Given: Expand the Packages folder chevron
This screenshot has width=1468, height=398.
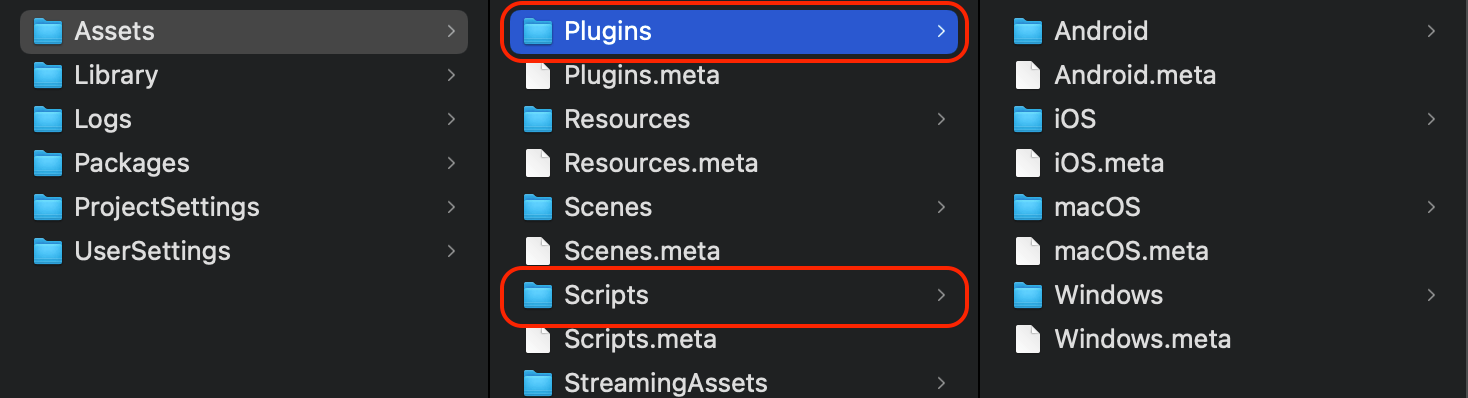Looking at the screenshot, I should tap(452, 163).
